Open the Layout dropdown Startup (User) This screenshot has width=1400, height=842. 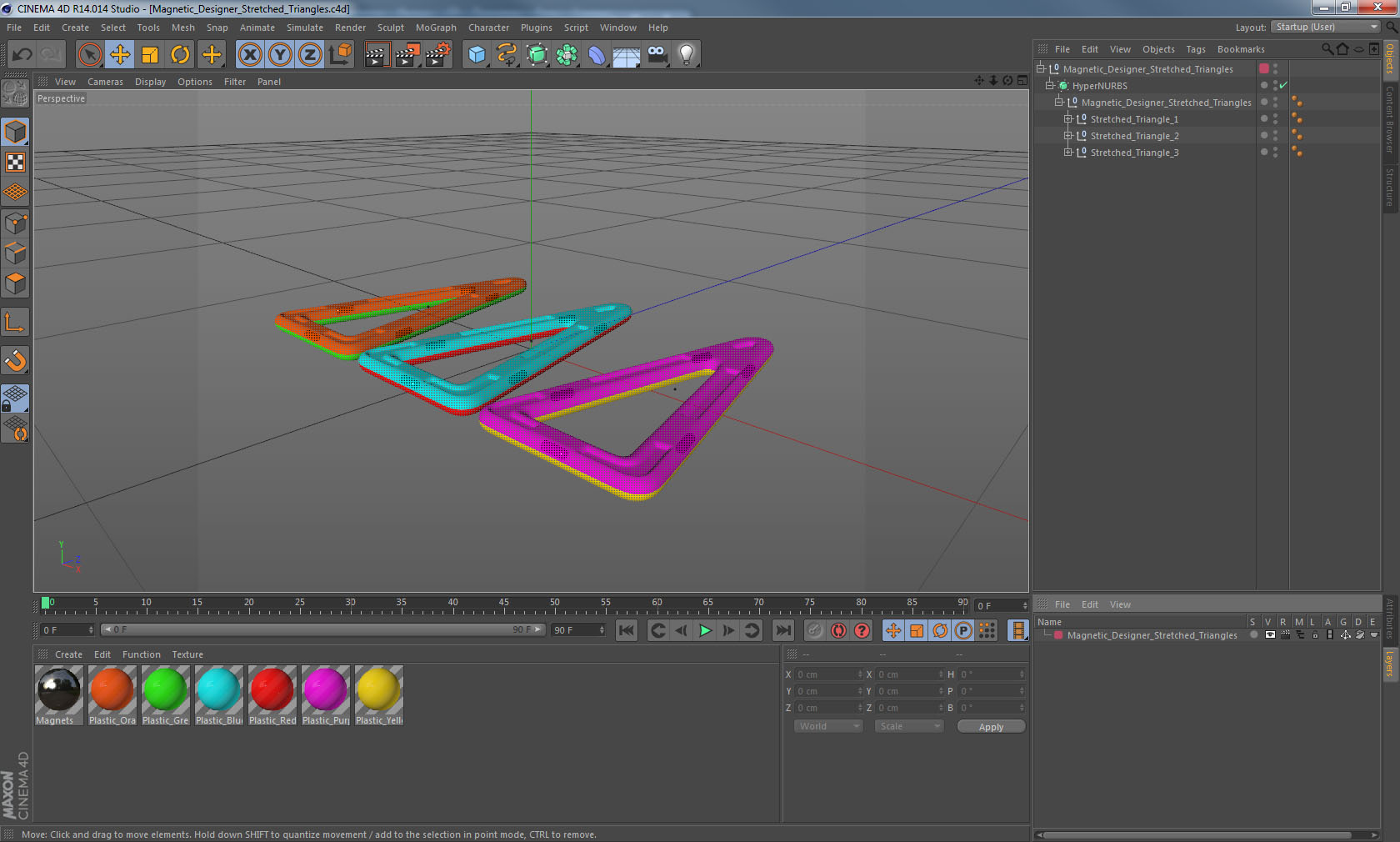(1327, 27)
